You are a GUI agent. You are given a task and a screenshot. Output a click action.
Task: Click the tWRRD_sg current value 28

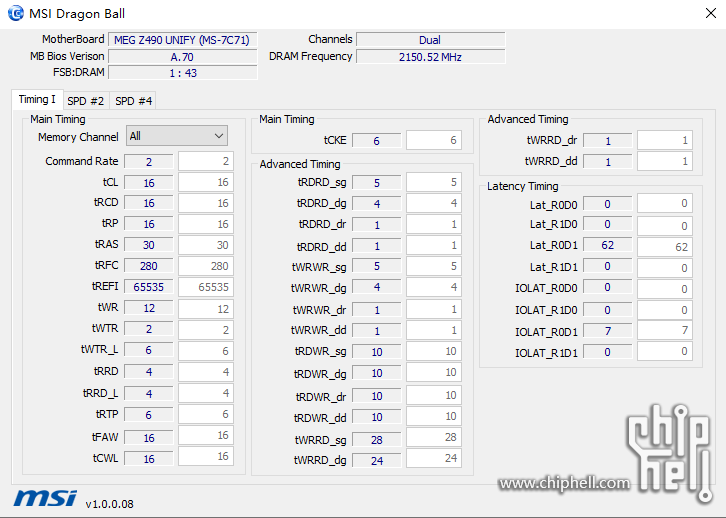click(377, 440)
